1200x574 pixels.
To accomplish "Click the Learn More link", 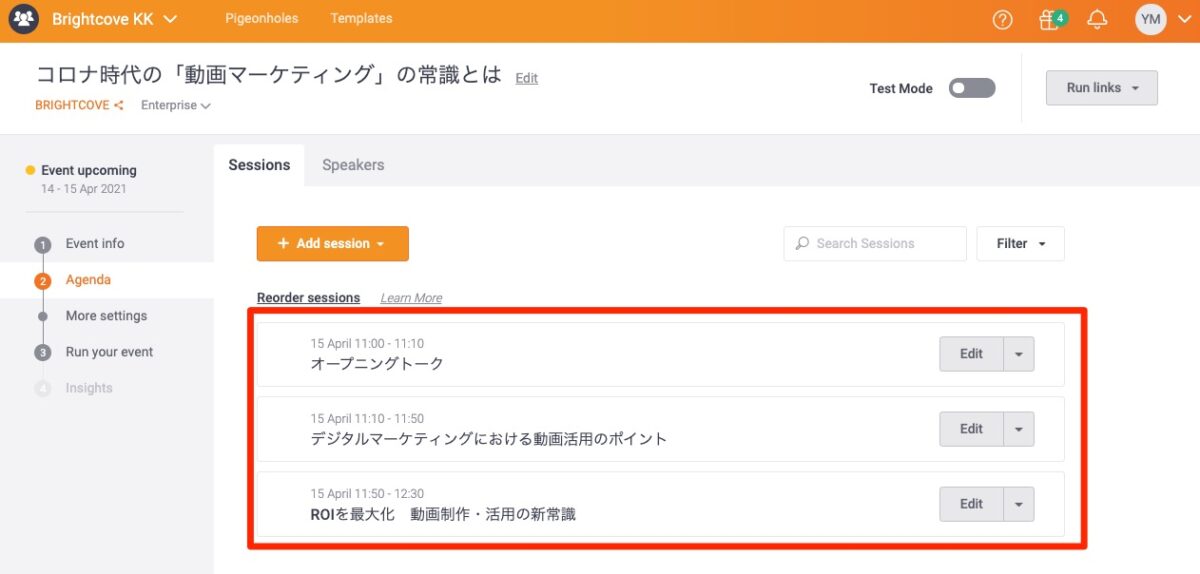I will coord(411,298).
